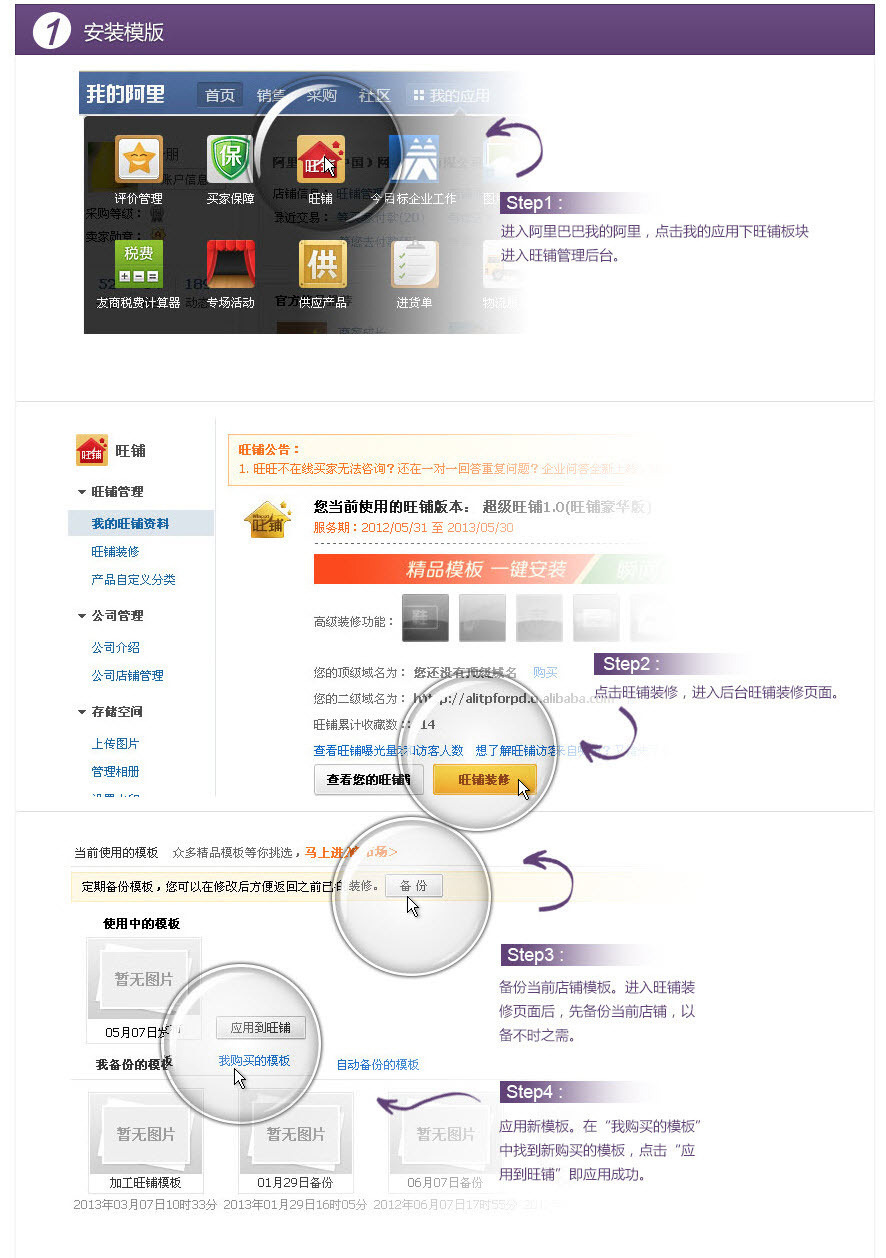Image resolution: width=886 pixels, height=1258 pixels.
Task: Select the dark 高级装修功能 thumbnail with 鞋
Action: [425, 618]
